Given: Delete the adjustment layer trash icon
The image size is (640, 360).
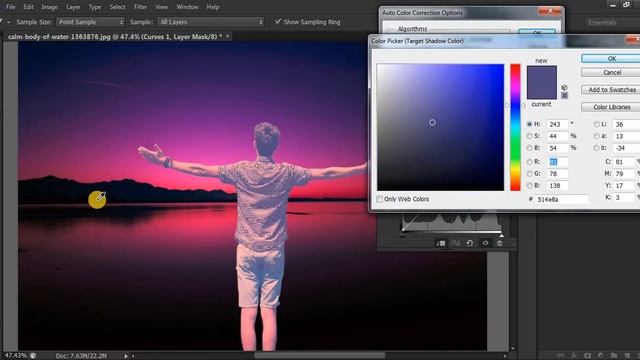Looking at the screenshot, I should click(x=499, y=243).
